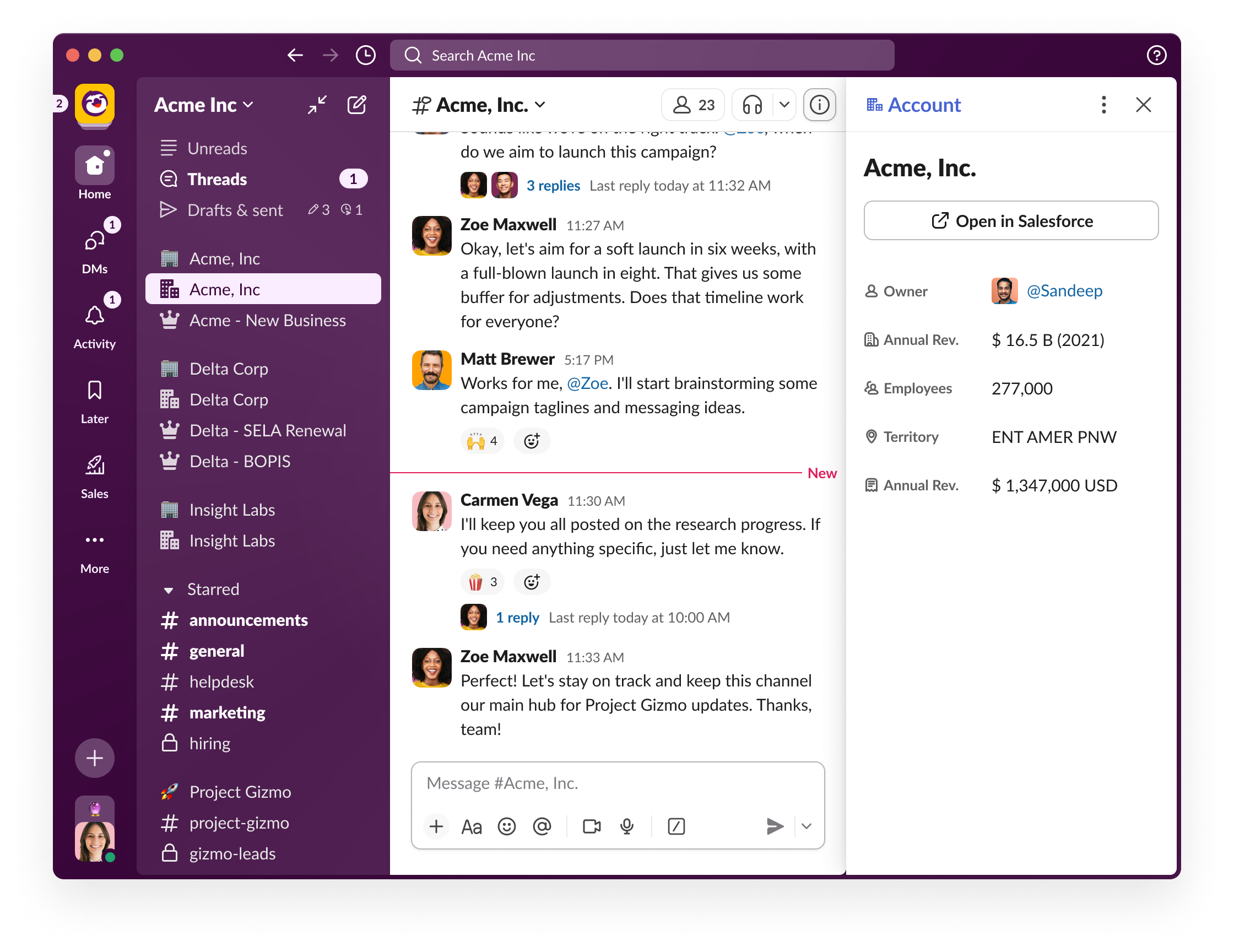Screen dimensions: 1234x952
Task: Open the @Sandeep owner profile
Action: 1064,291
